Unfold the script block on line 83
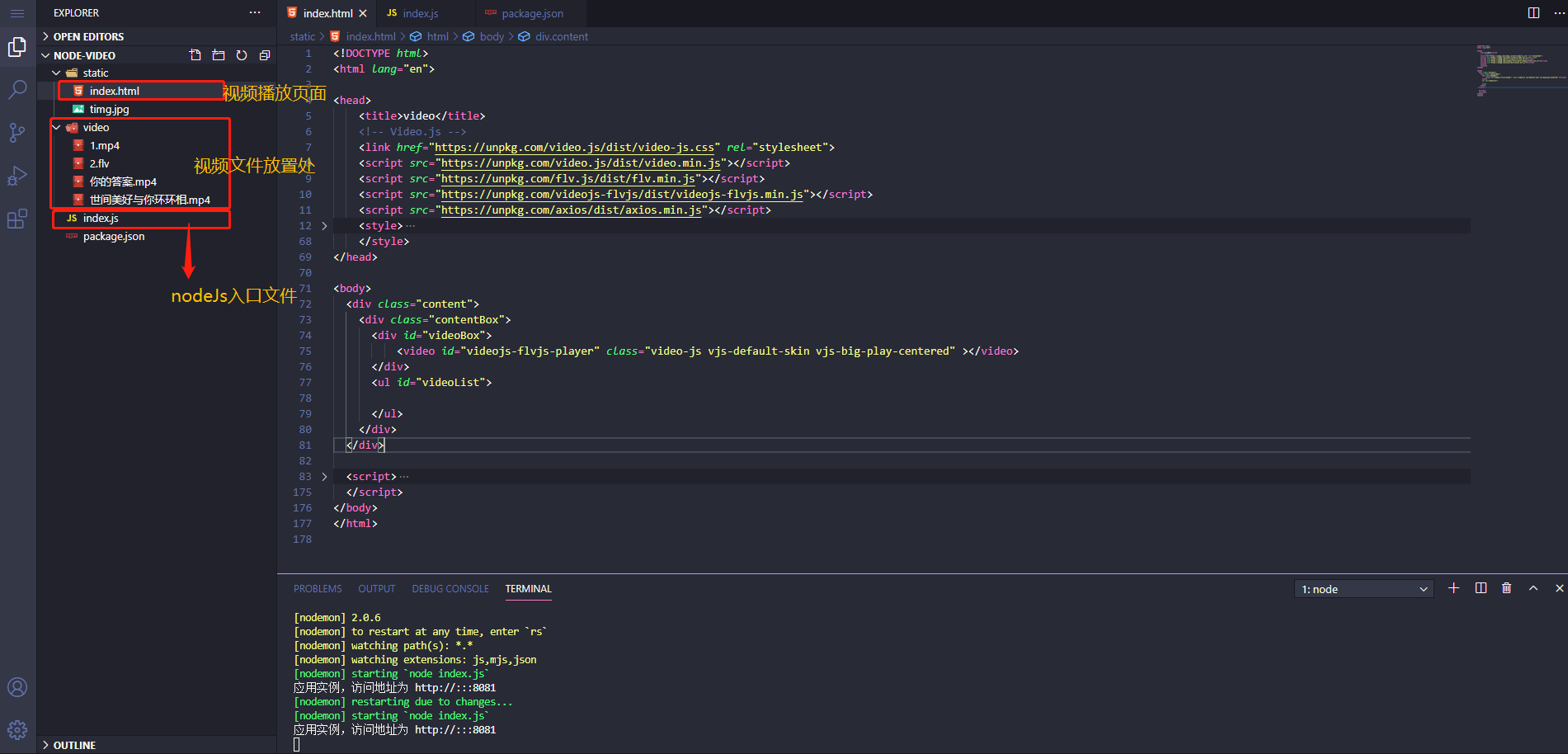The image size is (1568, 754). point(324,476)
